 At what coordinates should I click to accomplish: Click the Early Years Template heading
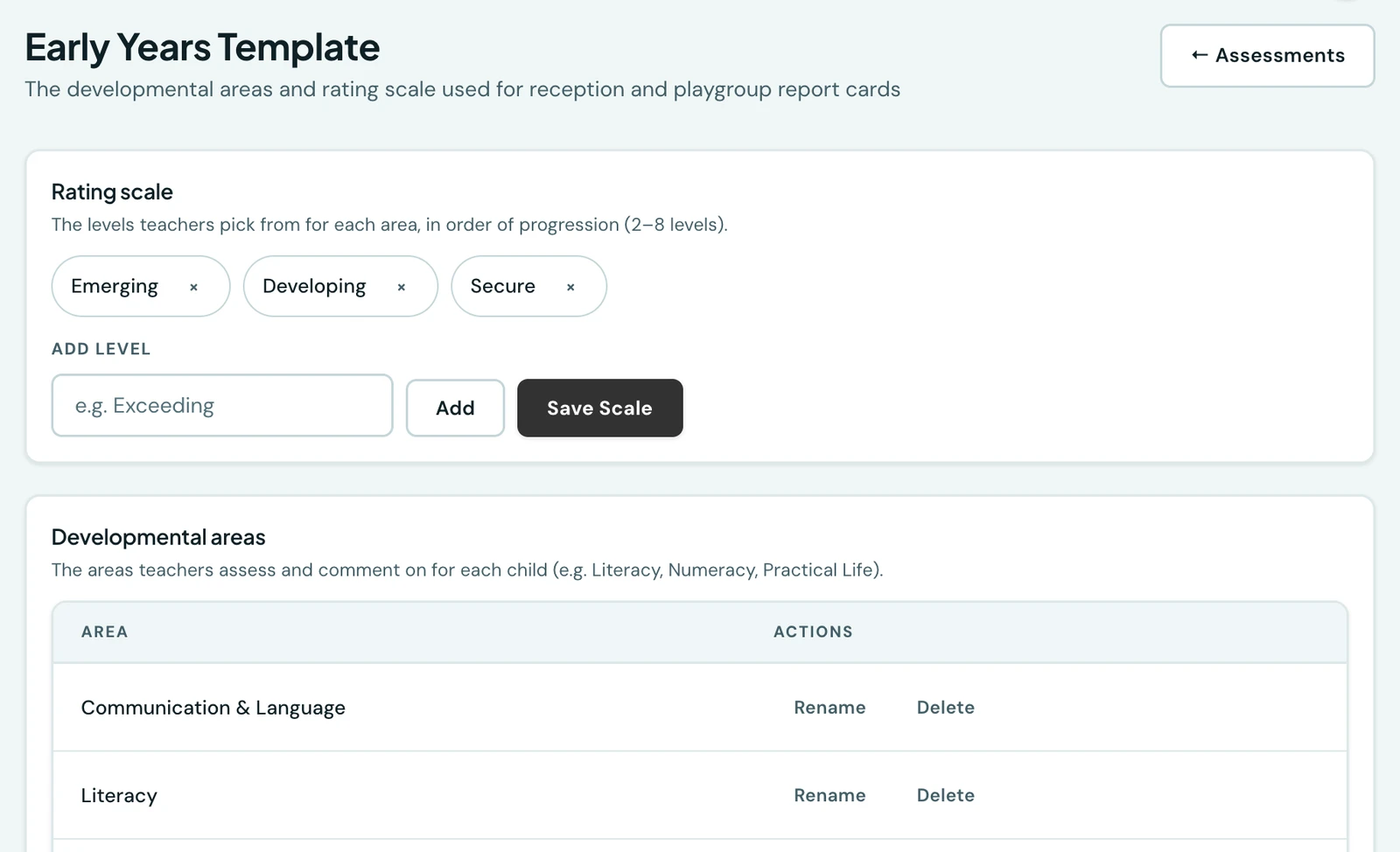(x=202, y=47)
